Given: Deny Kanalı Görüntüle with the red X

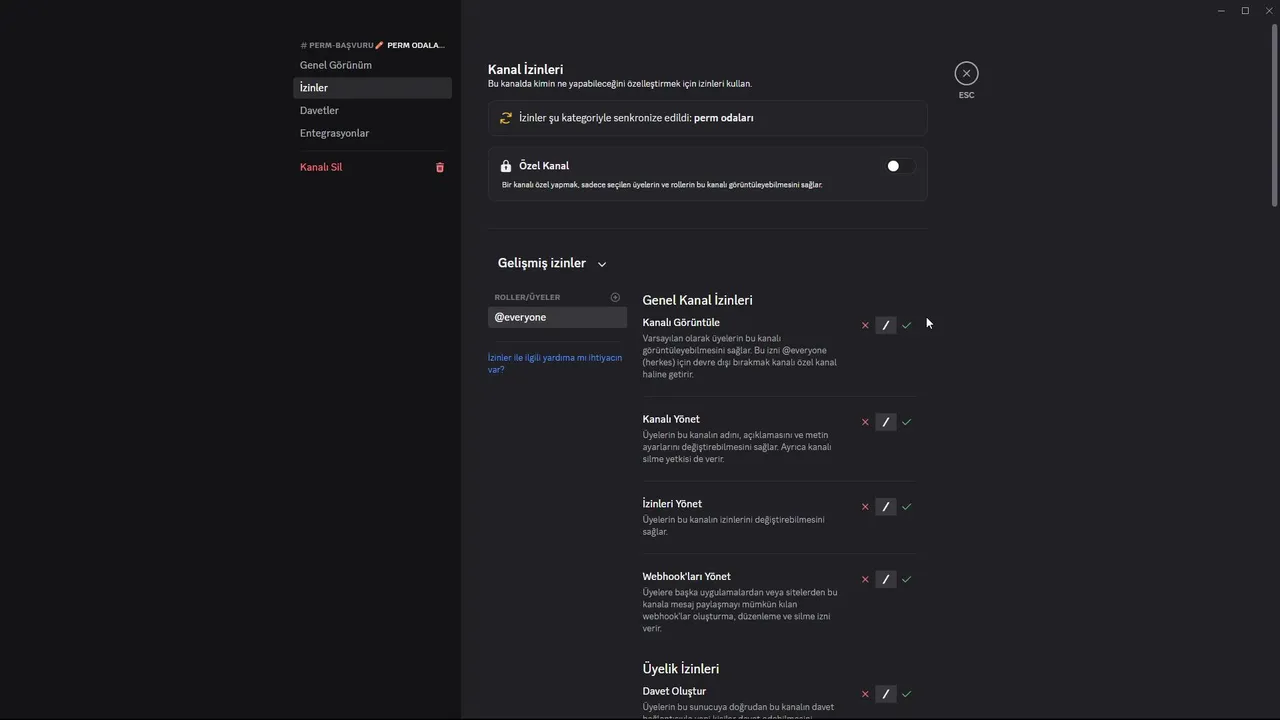Looking at the screenshot, I should coord(865,325).
